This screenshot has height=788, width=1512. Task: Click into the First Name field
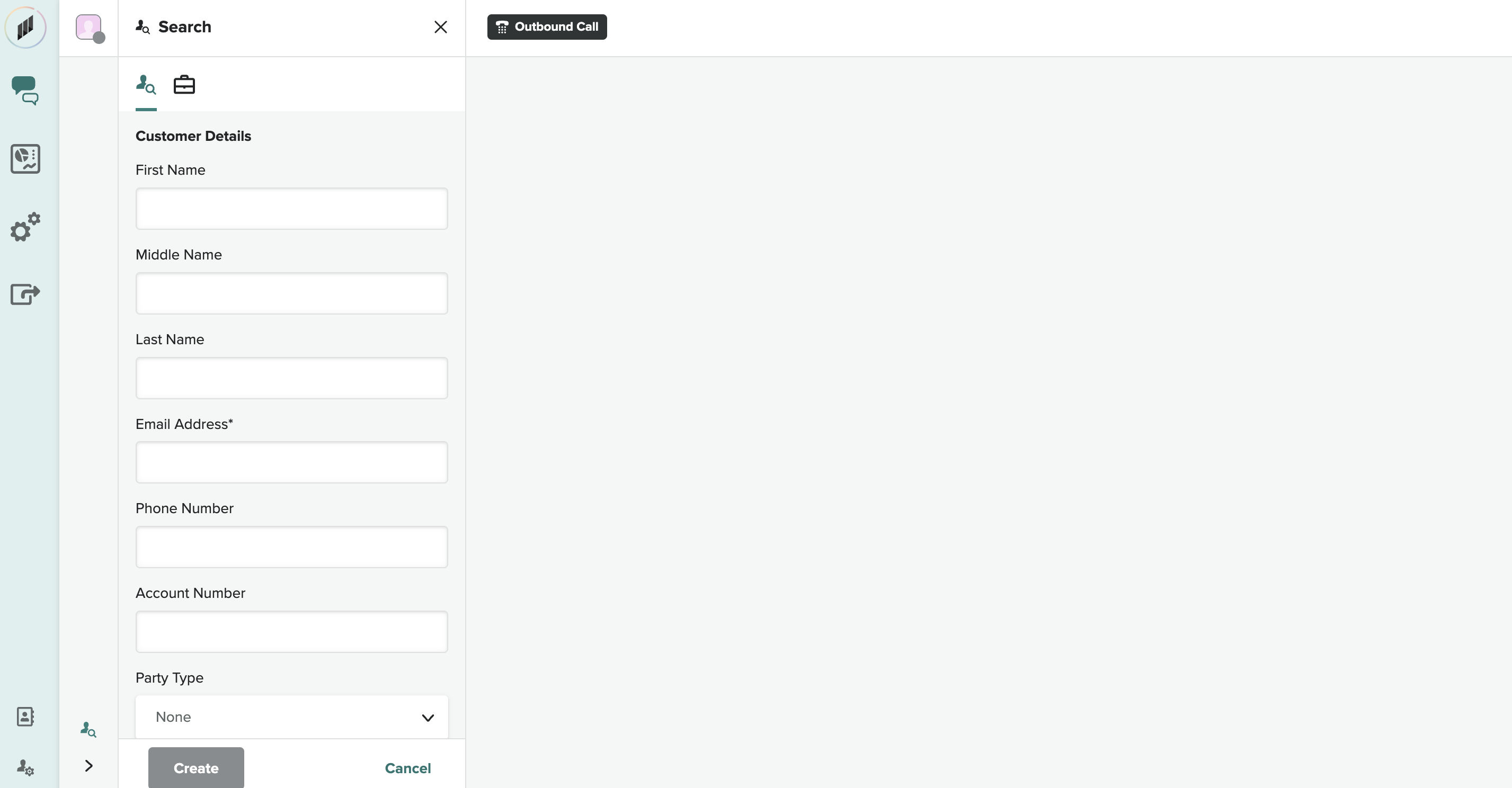point(291,208)
